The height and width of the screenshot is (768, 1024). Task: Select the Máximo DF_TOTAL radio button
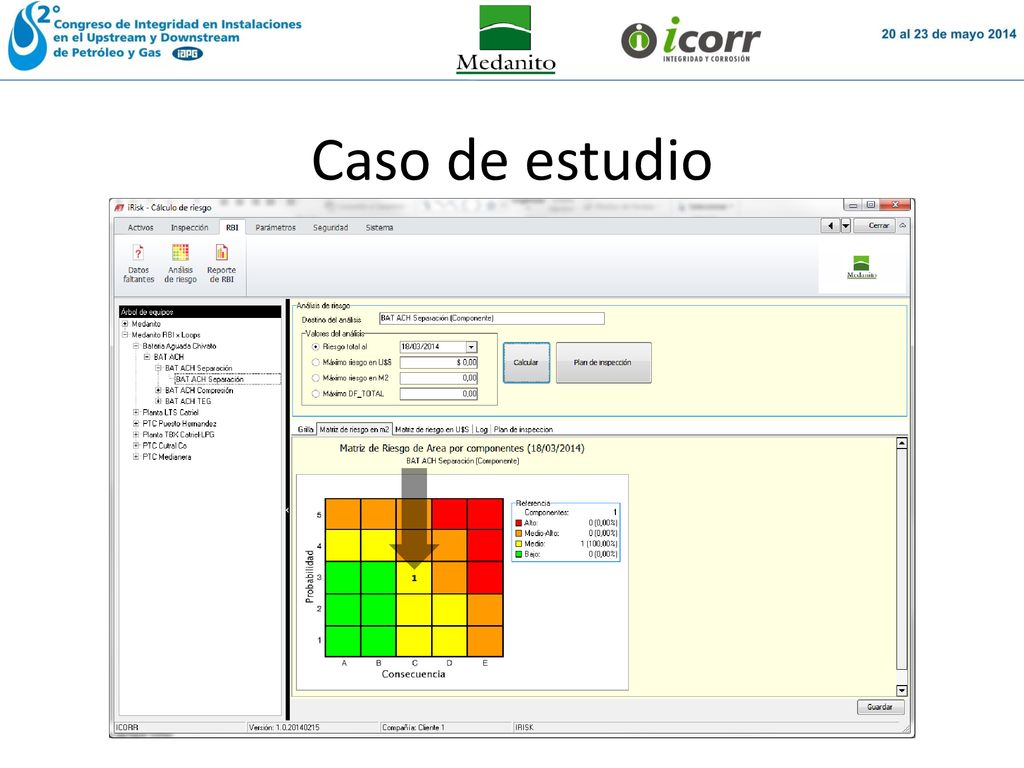tap(316, 394)
